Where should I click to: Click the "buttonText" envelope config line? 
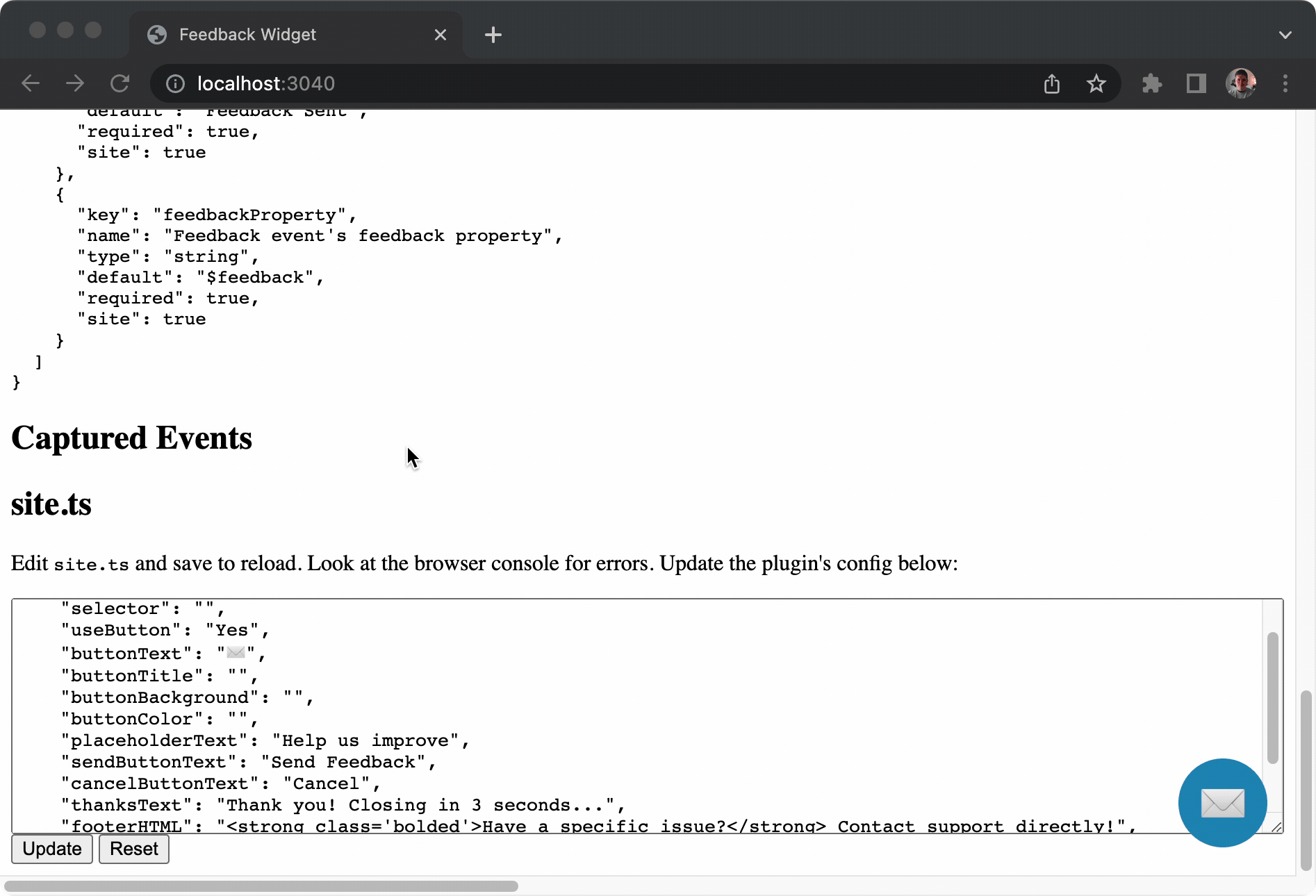coord(163,653)
